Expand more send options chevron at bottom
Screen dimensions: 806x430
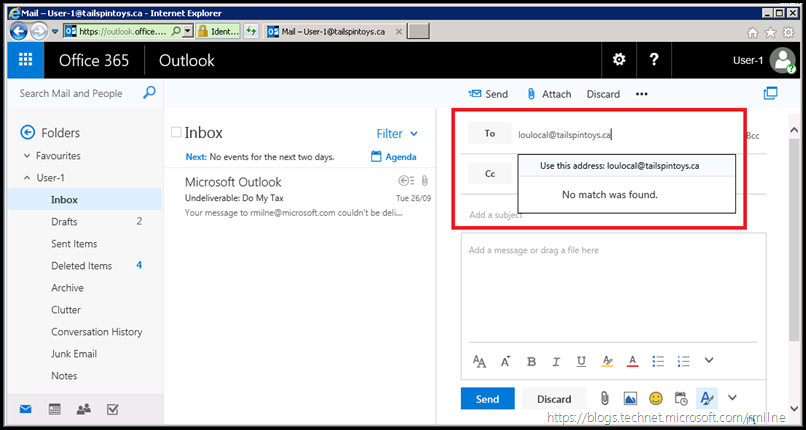tap(732, 397)
